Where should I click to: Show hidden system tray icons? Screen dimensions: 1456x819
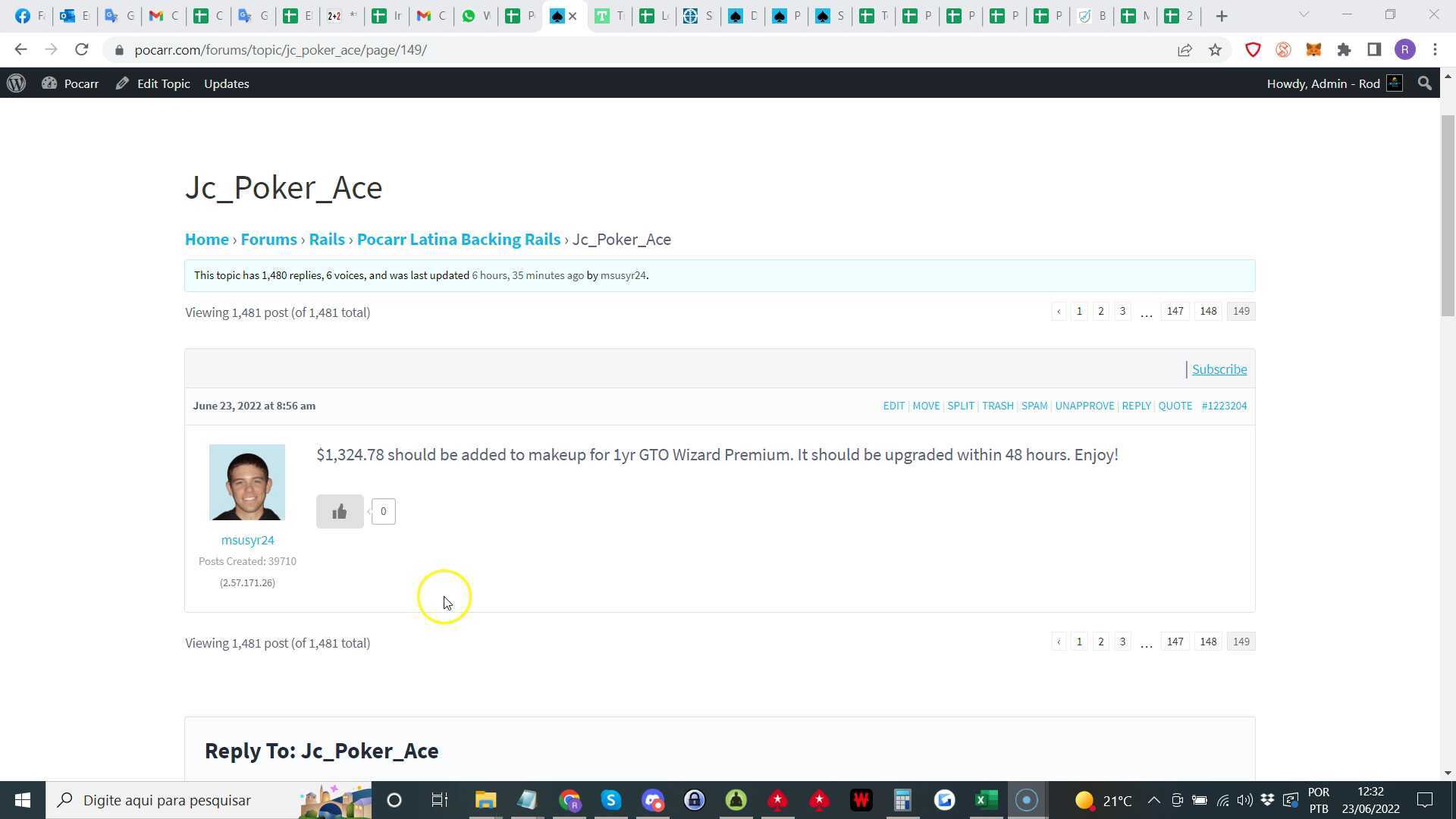coord(1153,800)
